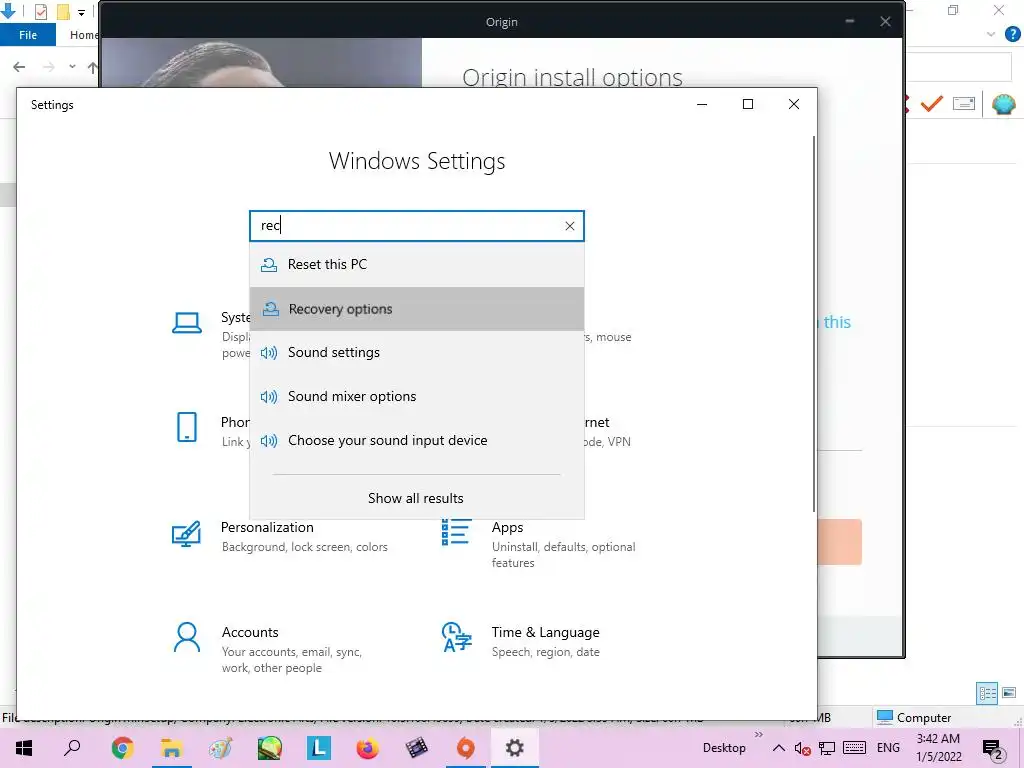Open Apps category label
Screen dimensions: 1024x768
click(x=507, y=527)
